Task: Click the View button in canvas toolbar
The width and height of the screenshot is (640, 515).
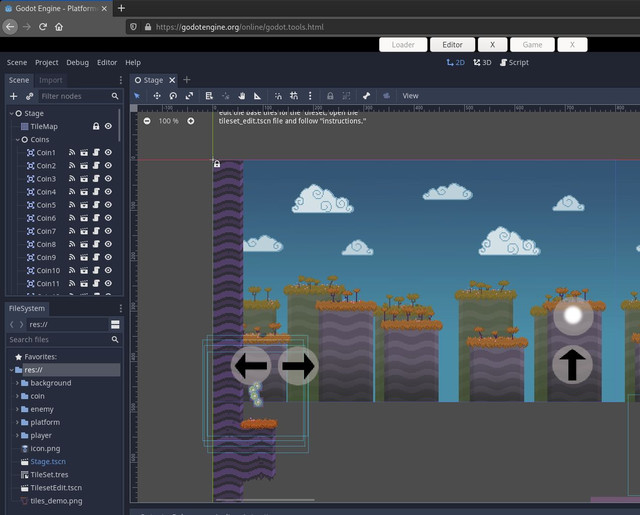Action: coord(410,96)
